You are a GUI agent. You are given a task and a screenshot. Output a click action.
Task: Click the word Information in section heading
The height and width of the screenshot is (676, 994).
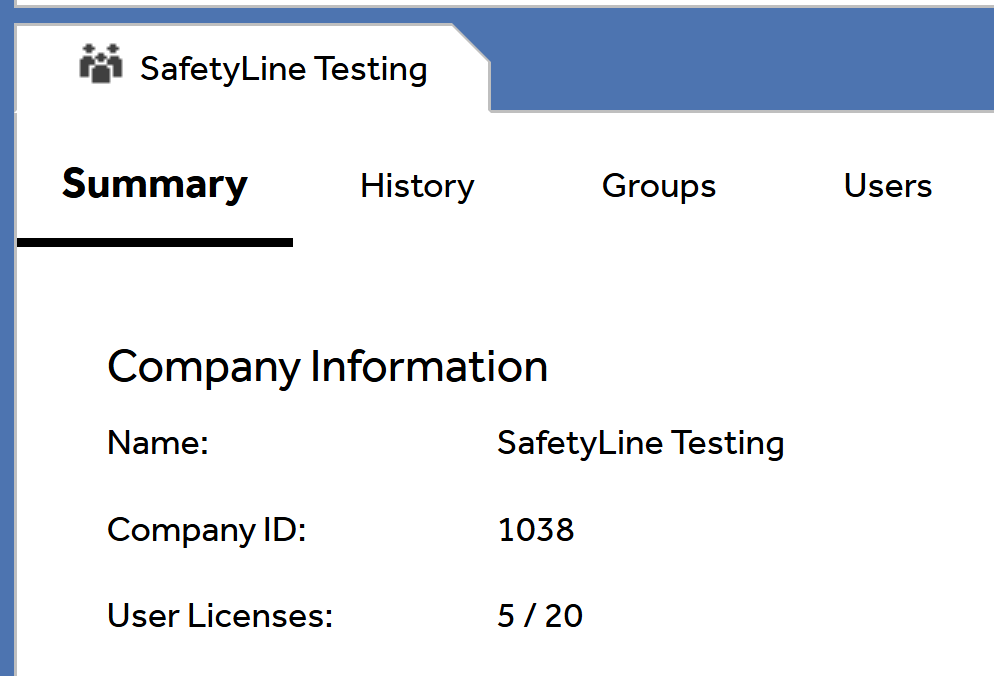tap(429, 367)
